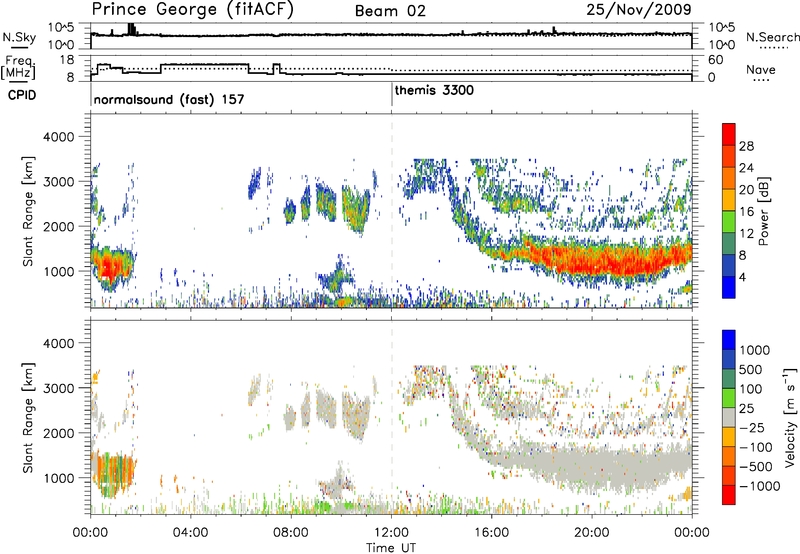Screen dimensions: 800x554
Task: Click the 2000 km tick label in the velocity panel
Action: [59, 433]
